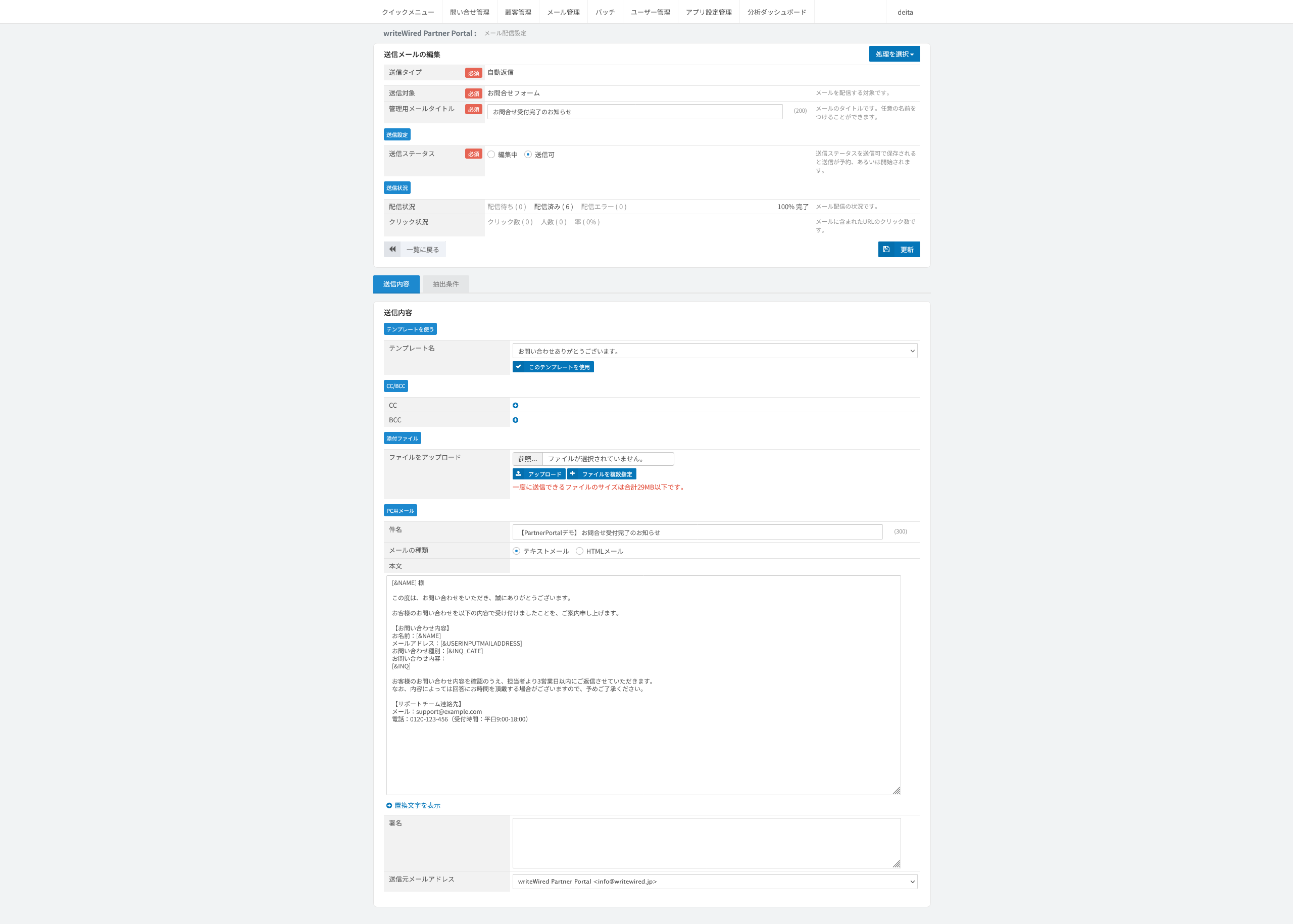This screenshot has height=924, width=1293.
Task: Open the ユーザー管理 menu
Action: [x=650, y=12]
